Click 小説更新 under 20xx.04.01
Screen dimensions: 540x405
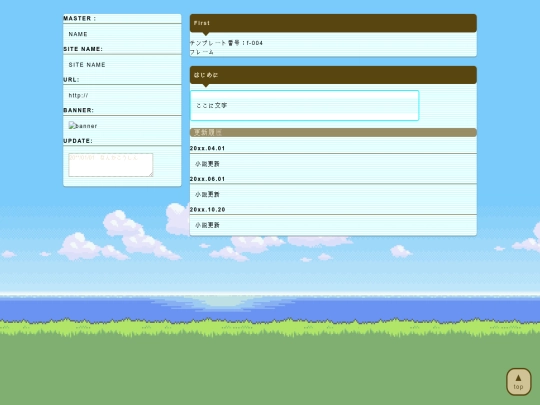207,164
